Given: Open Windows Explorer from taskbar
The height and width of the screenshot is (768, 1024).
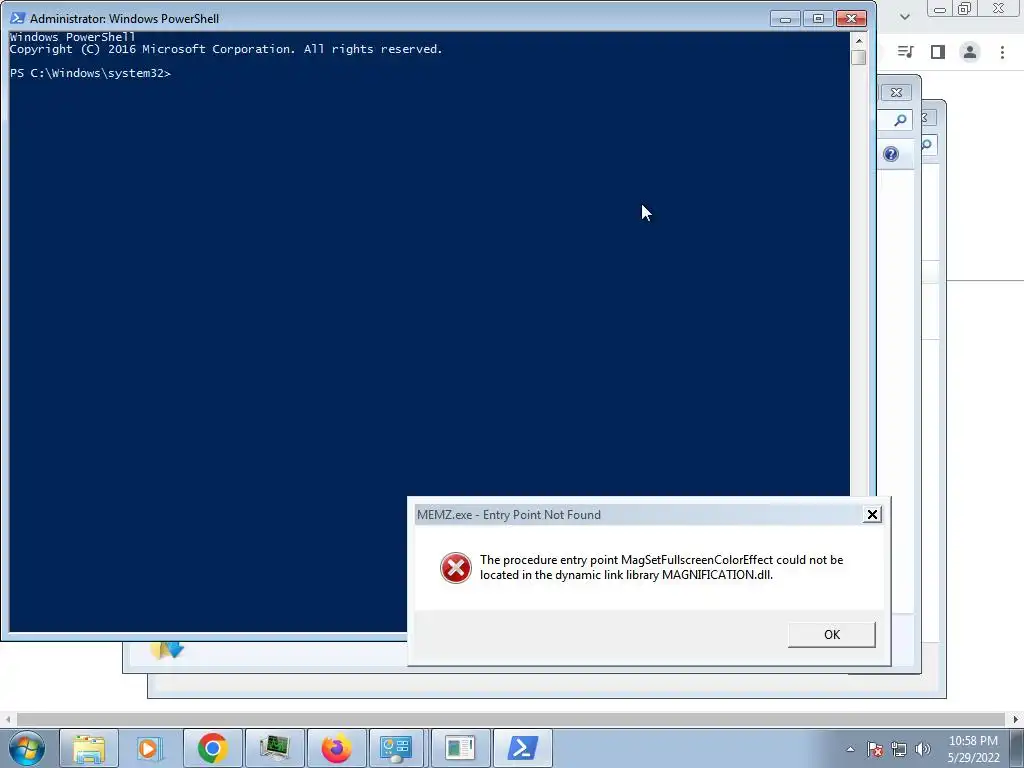Looking at the screenshot, I should (x=89, y=748).
